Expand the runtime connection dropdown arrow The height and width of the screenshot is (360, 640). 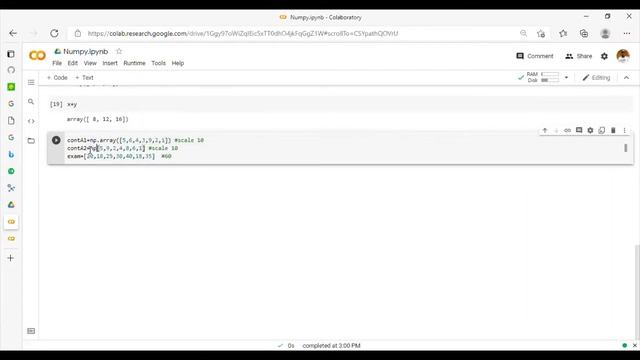pos(566,78)
